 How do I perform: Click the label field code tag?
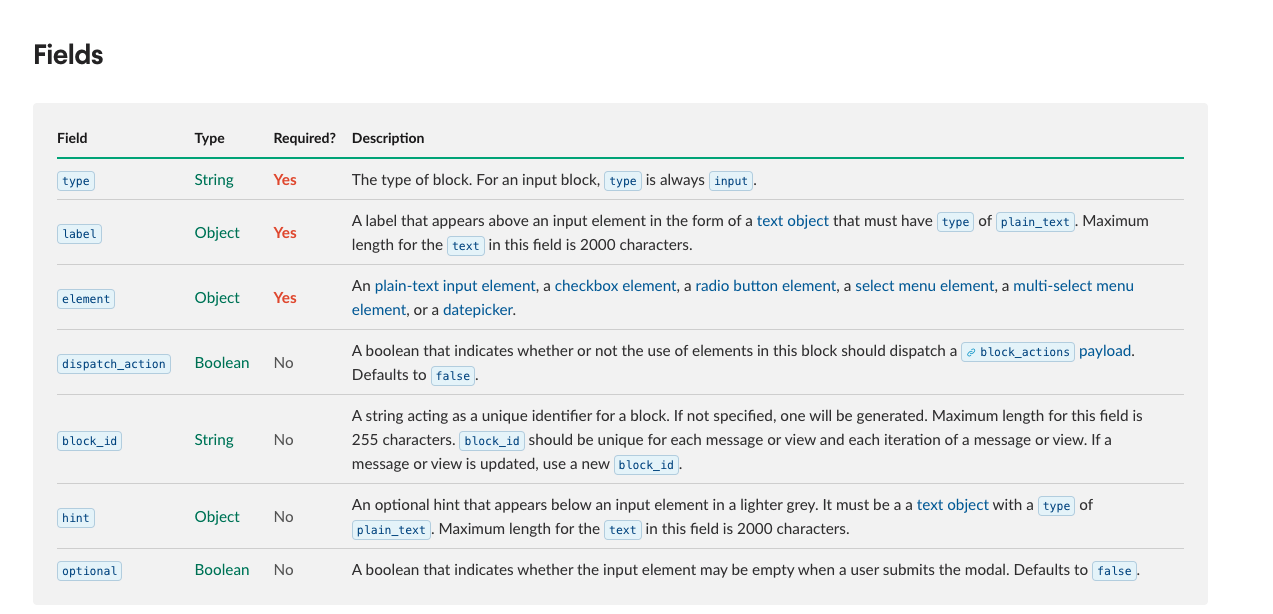79,233
